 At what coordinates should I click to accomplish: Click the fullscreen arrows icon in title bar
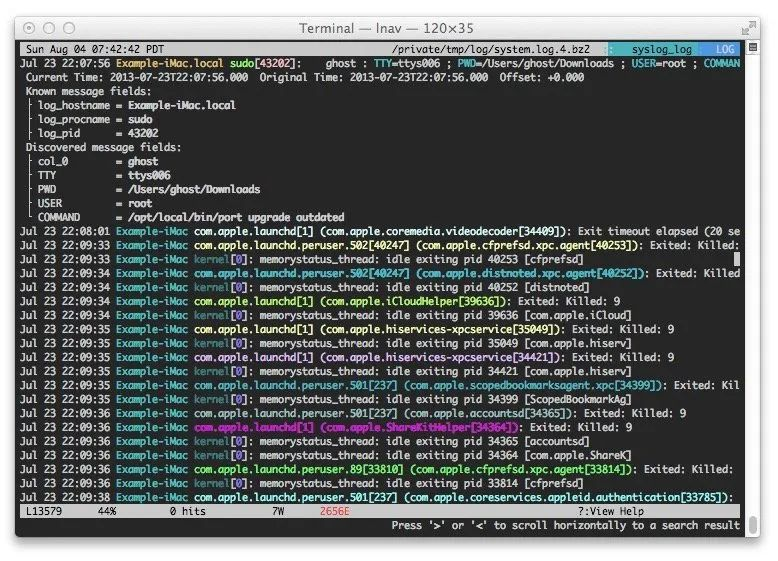pos(748,28)
